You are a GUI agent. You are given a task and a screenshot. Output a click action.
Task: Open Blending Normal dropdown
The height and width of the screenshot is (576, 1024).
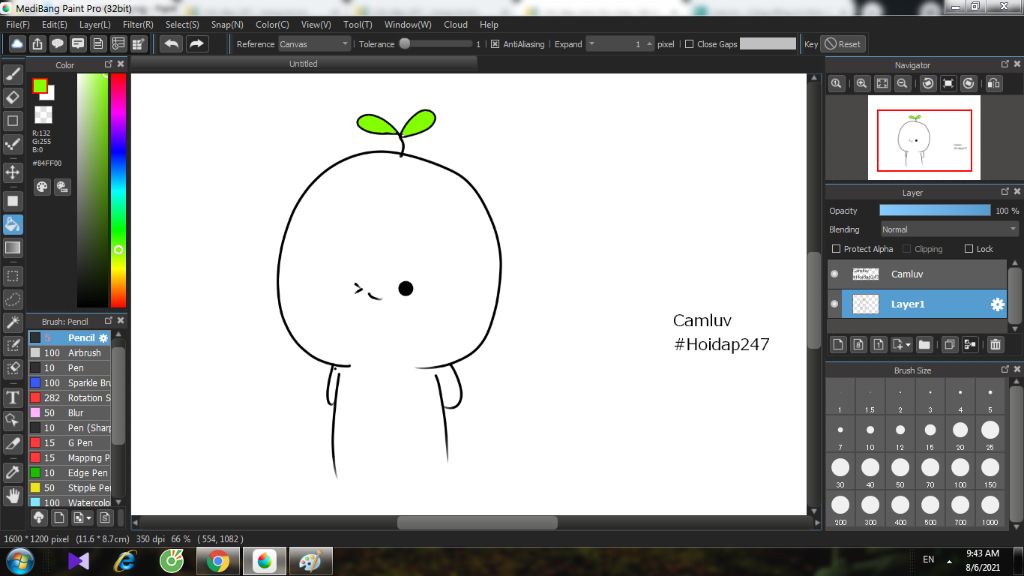949,229
